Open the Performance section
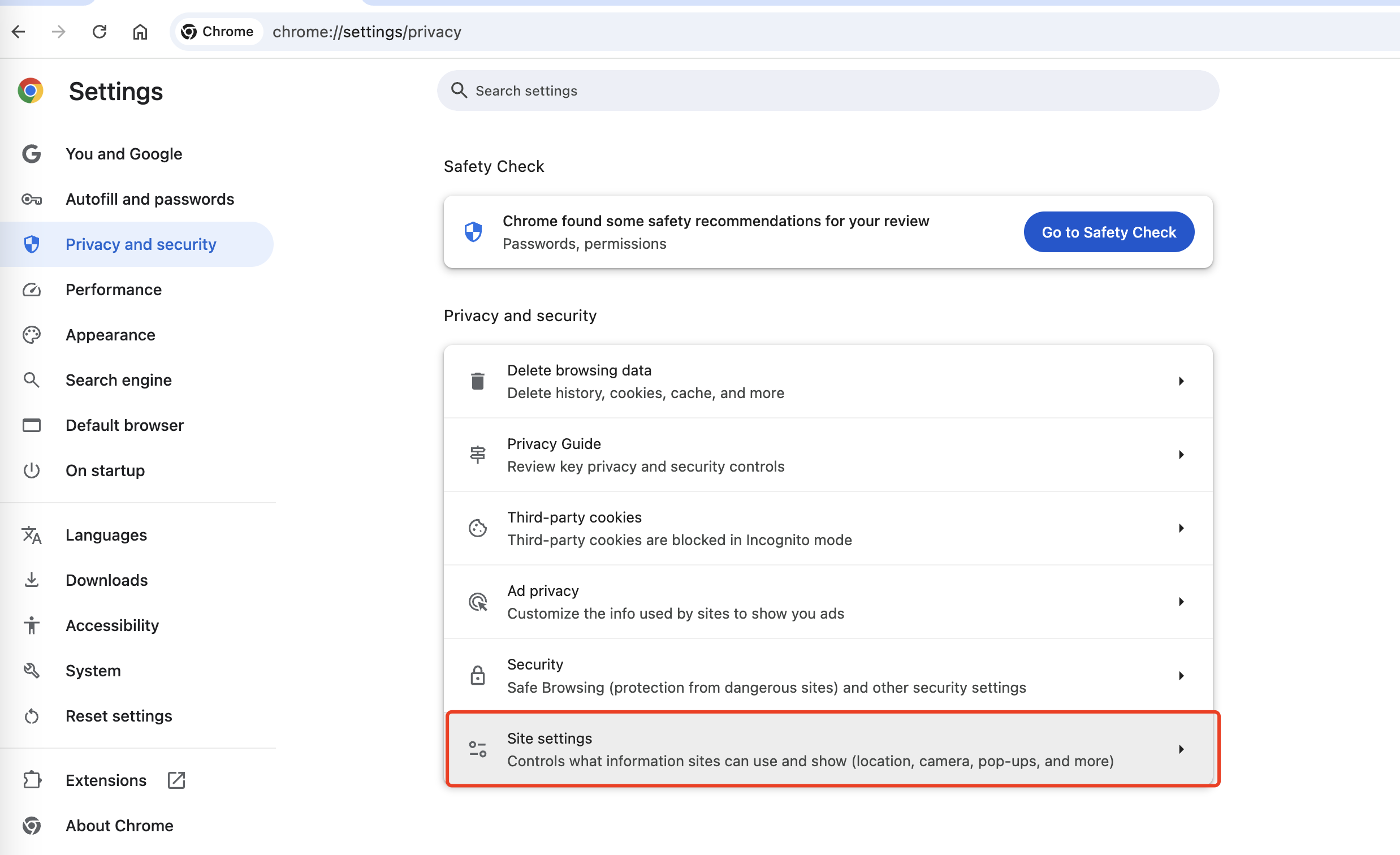This screenshot has width=1400, height=855. click(136, 290)
